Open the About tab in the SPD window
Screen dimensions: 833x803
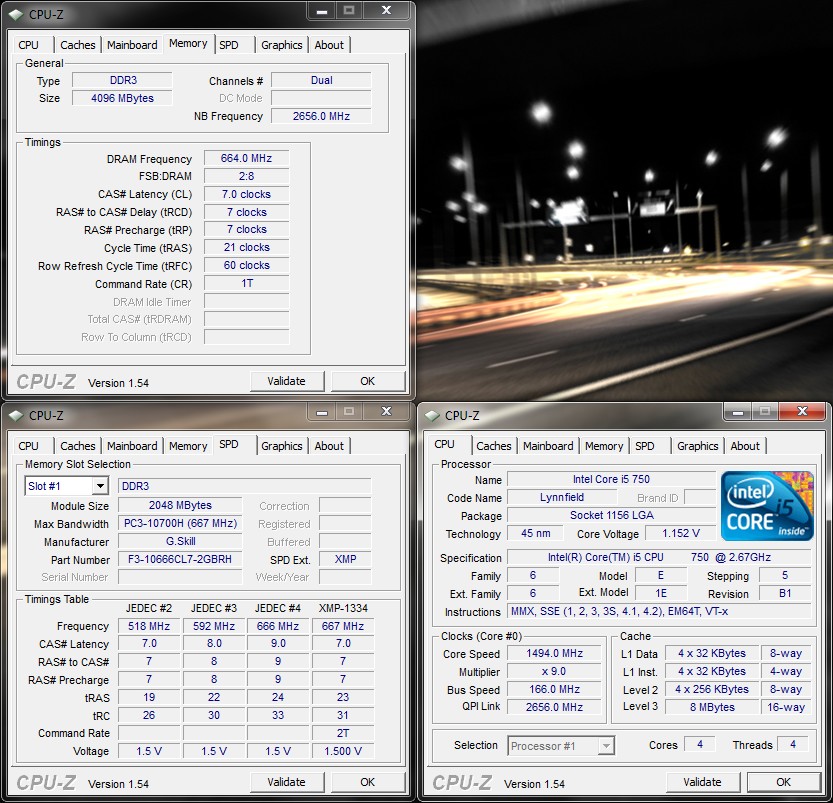click(329, 446)
